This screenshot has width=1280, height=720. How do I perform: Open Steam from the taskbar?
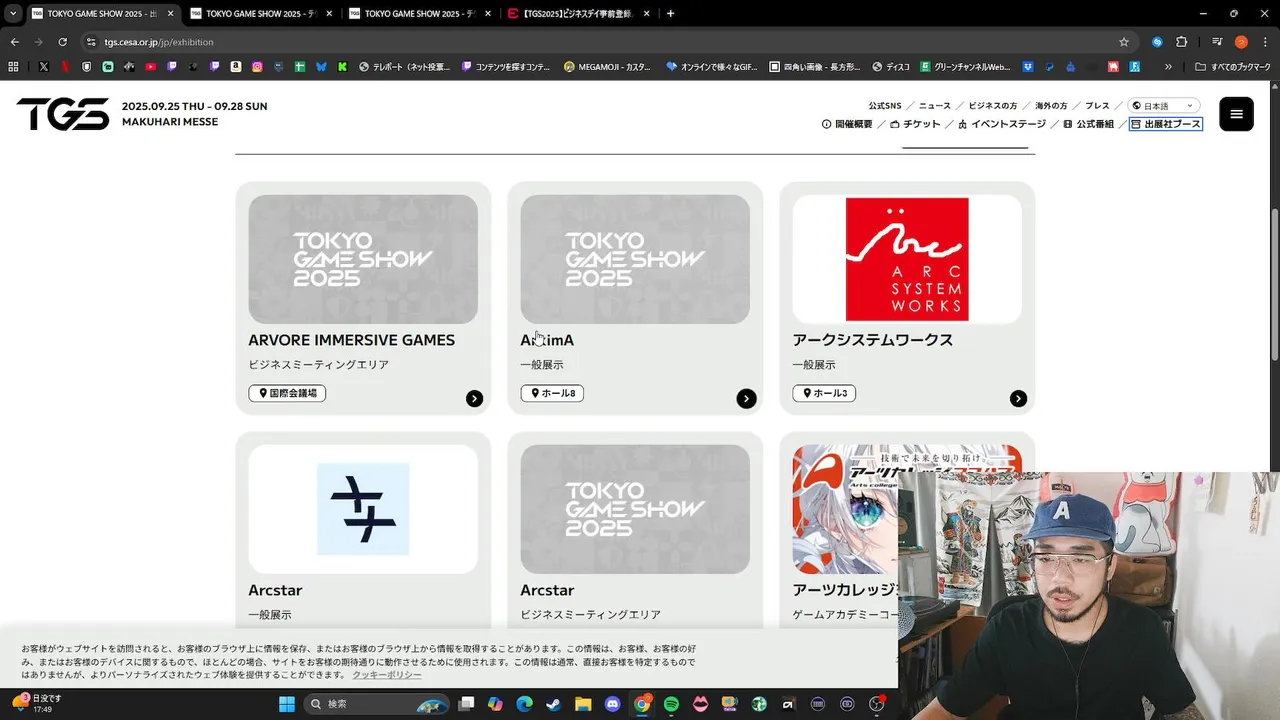coord(554,704)
